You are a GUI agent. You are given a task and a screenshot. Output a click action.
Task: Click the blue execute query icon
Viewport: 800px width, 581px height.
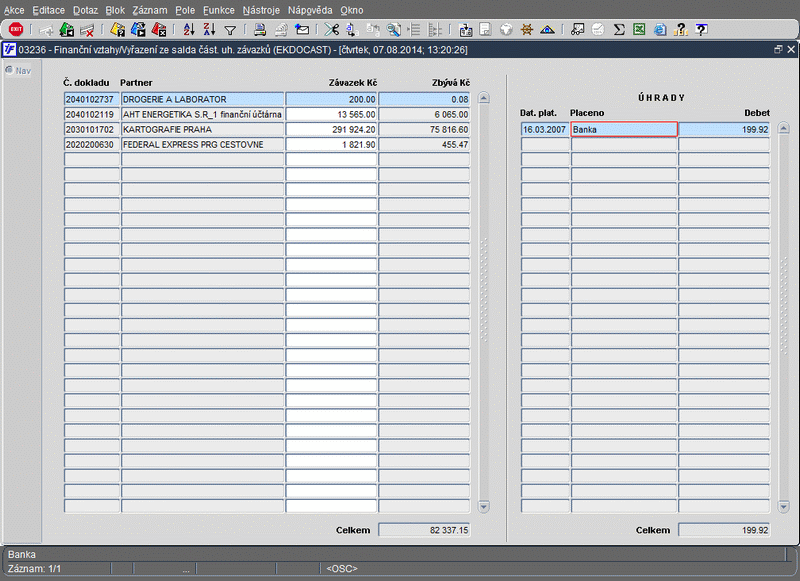[138, 30]
